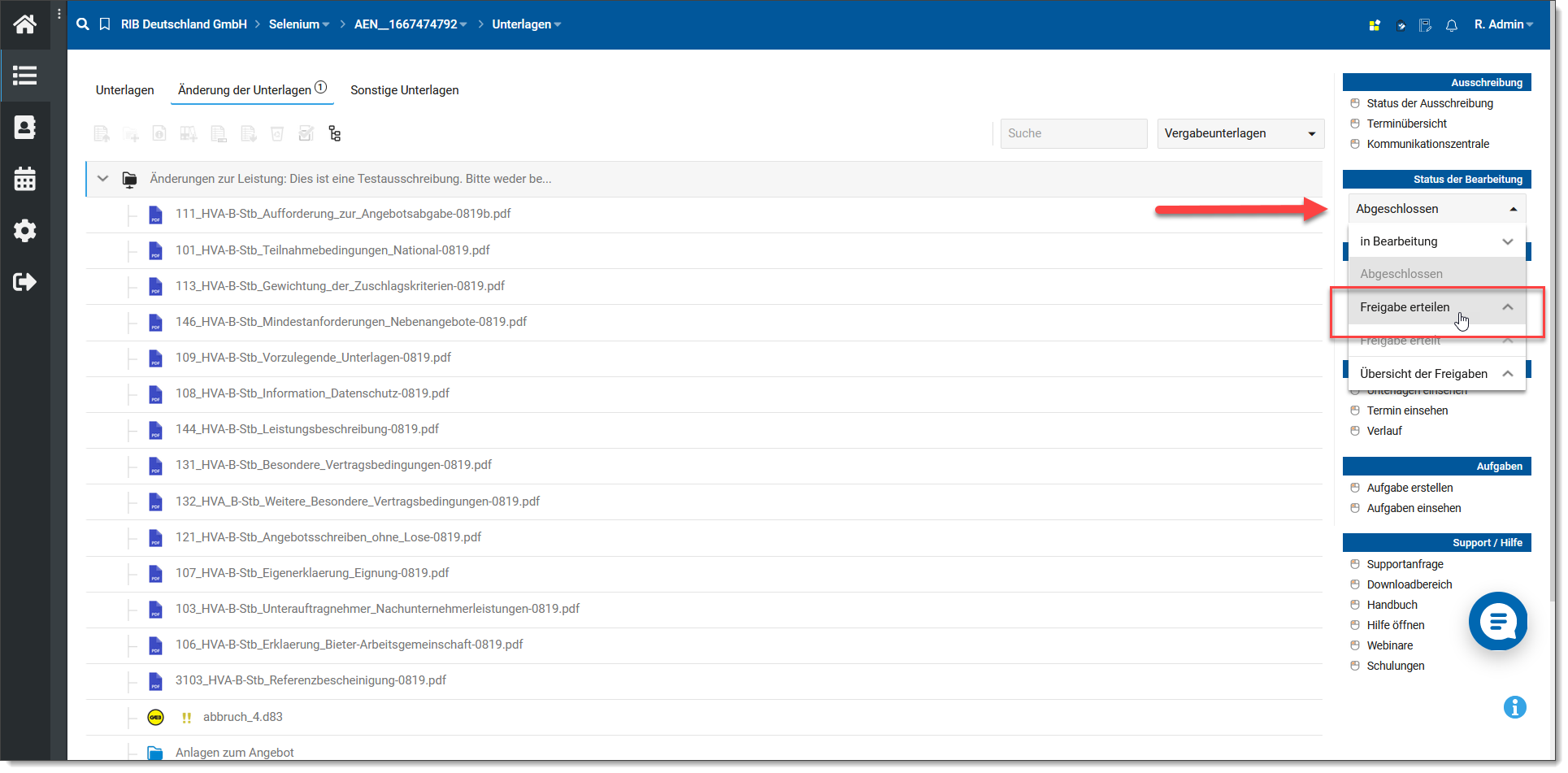This screenshot has height=773, width=1568.
Task: Open the AEN__1667474792 breadcrumb dropdown
Action: pyautogui.click(x=410, y=24)
